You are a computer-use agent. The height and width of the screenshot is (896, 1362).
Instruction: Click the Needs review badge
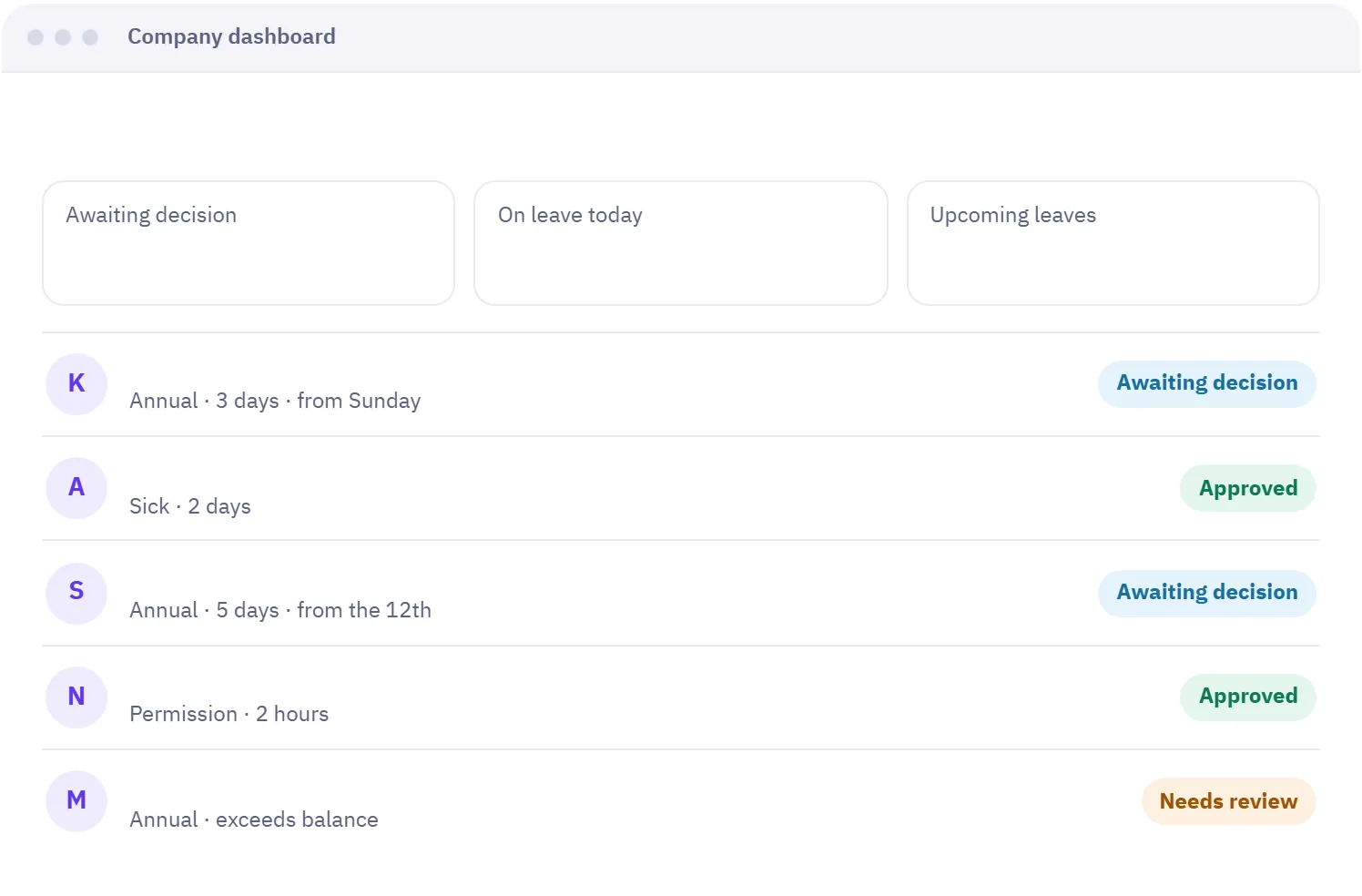click(1229, 801)
